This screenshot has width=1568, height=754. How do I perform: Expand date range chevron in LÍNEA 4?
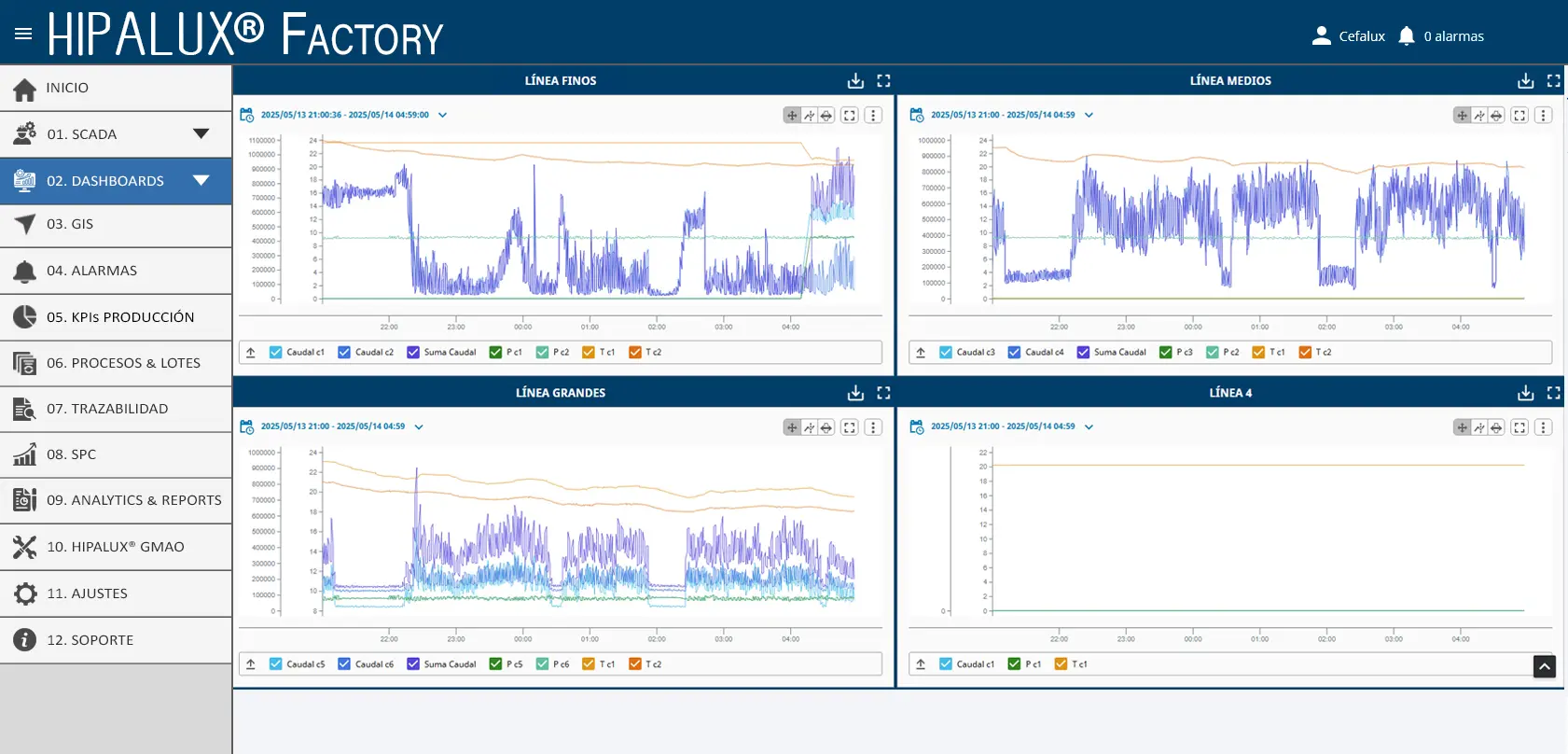pos(1089,426)
